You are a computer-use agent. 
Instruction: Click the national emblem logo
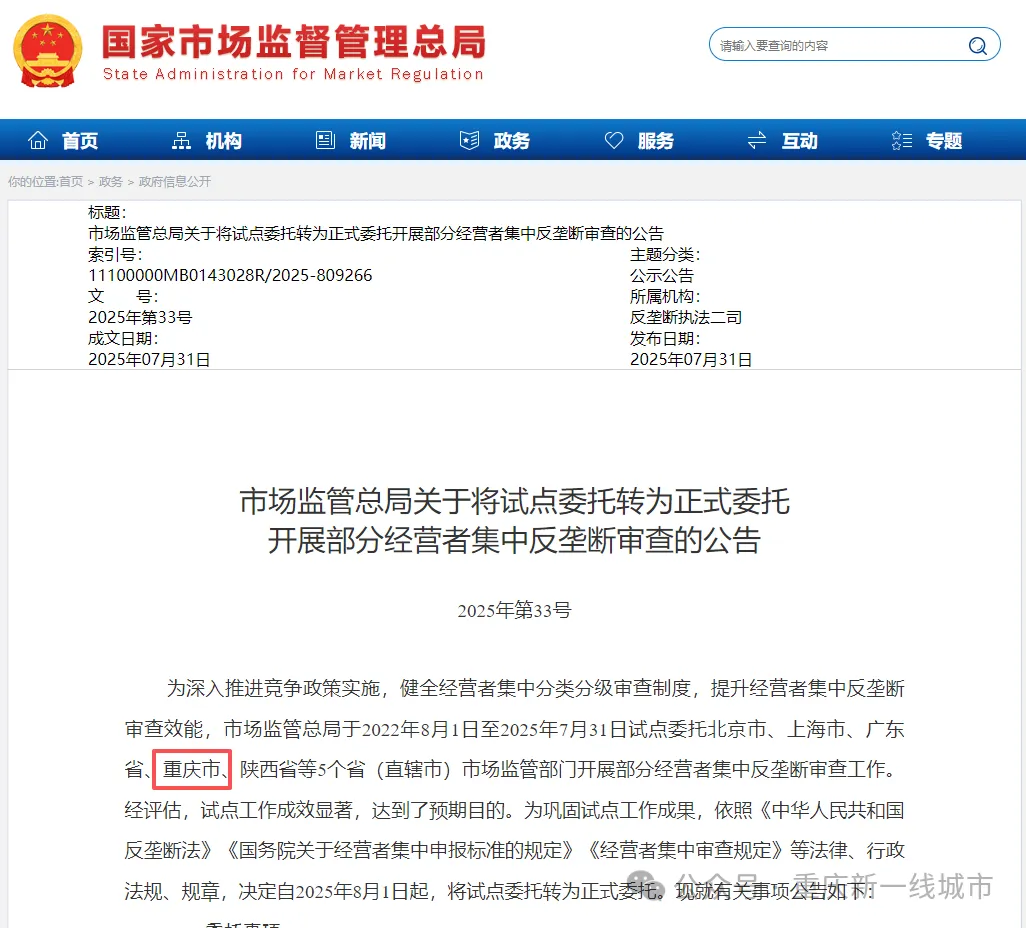(45, 50)
